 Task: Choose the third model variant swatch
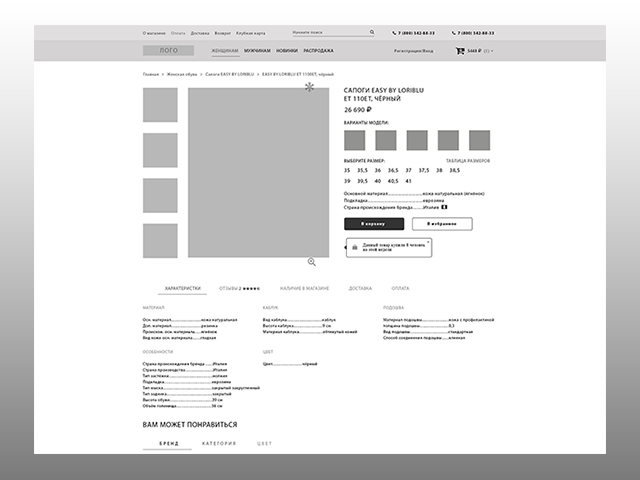[417, 140]
